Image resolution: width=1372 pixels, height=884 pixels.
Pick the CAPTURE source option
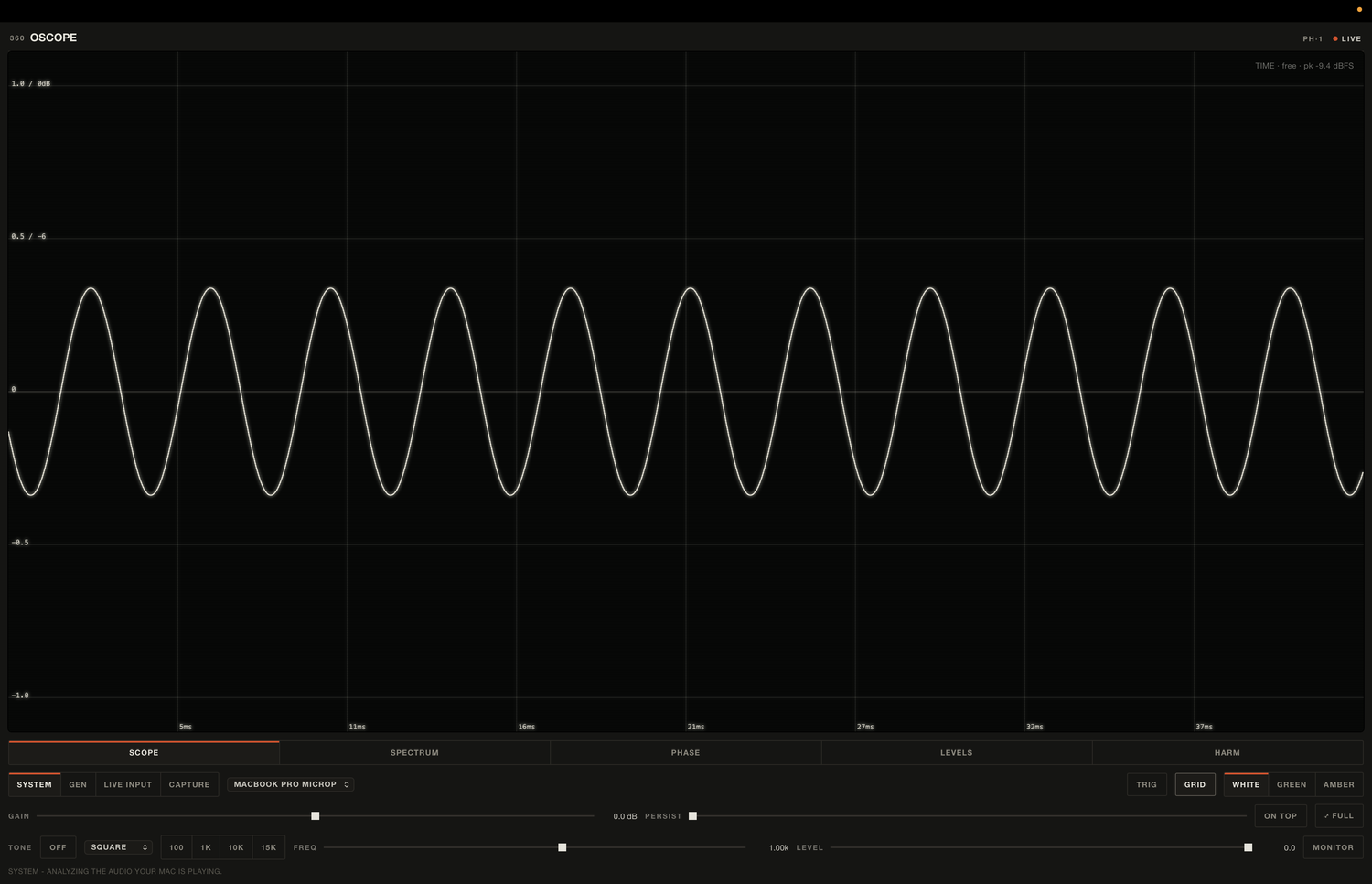pos(189,784)
